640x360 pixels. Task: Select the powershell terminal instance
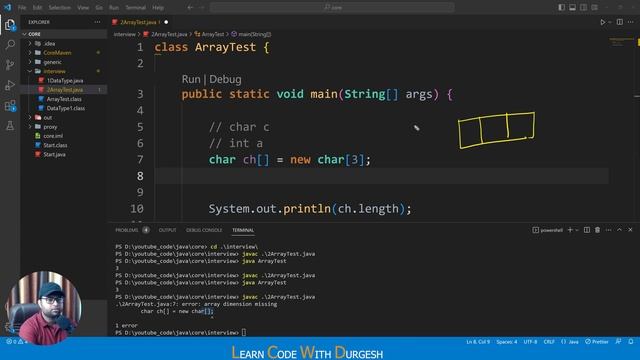tap(547, 230)
